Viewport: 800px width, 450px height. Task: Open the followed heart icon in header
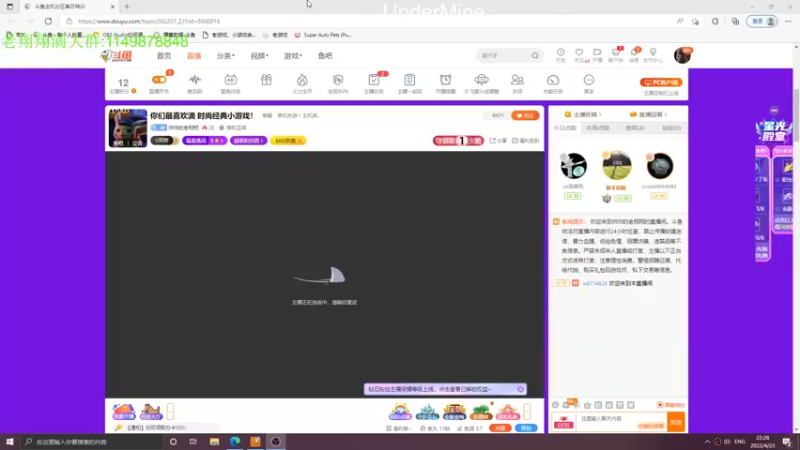(x=579, y=53)
